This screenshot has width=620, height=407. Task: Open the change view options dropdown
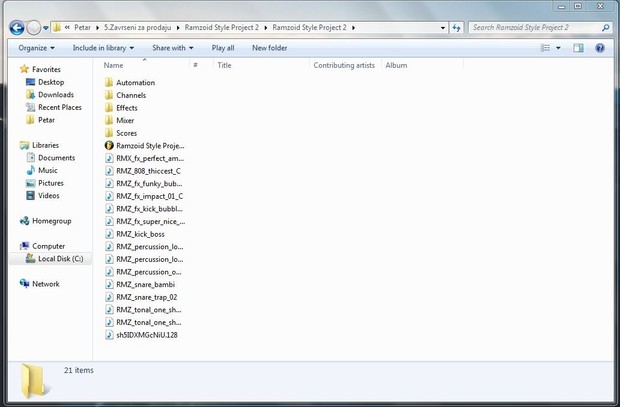click(x=558, y=47)
